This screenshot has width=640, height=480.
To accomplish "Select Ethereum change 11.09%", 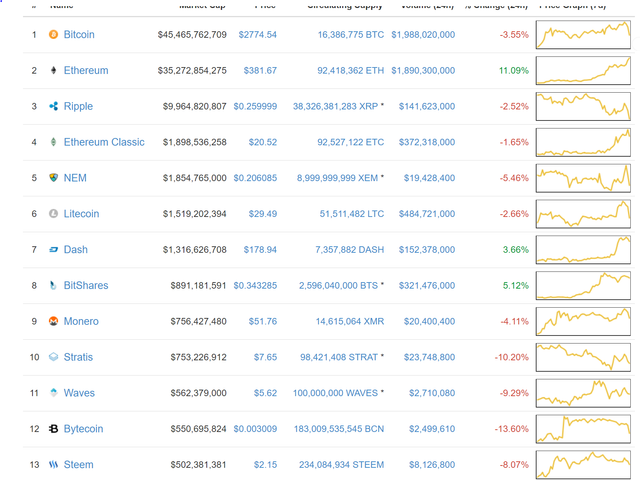I will (x=514, y=71).
